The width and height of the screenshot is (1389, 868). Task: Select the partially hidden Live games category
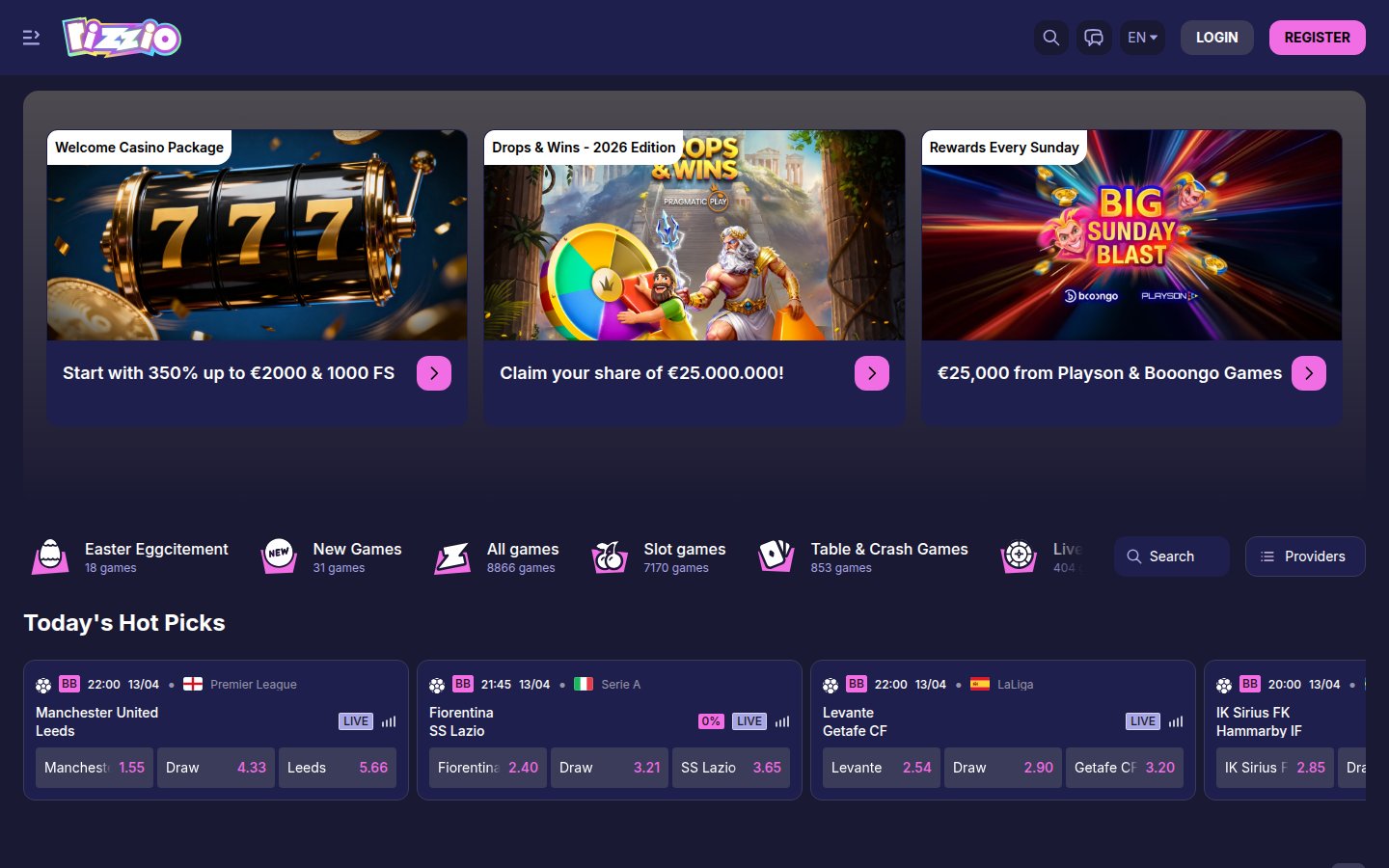point(1042,556)
